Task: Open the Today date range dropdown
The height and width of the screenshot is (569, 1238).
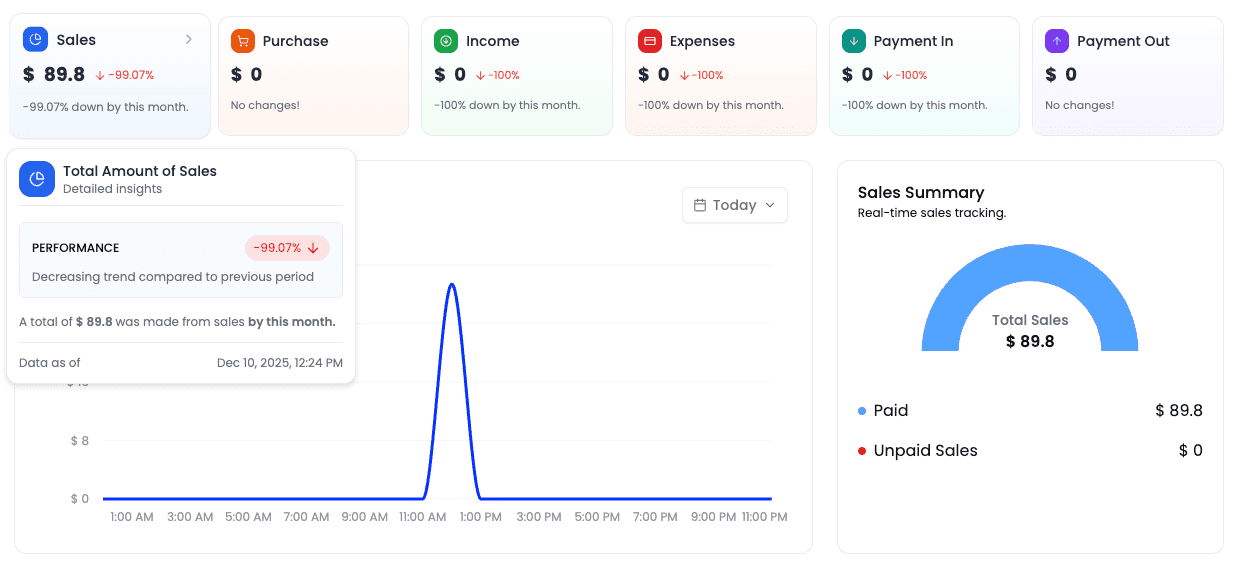Action: click(735, 205)
